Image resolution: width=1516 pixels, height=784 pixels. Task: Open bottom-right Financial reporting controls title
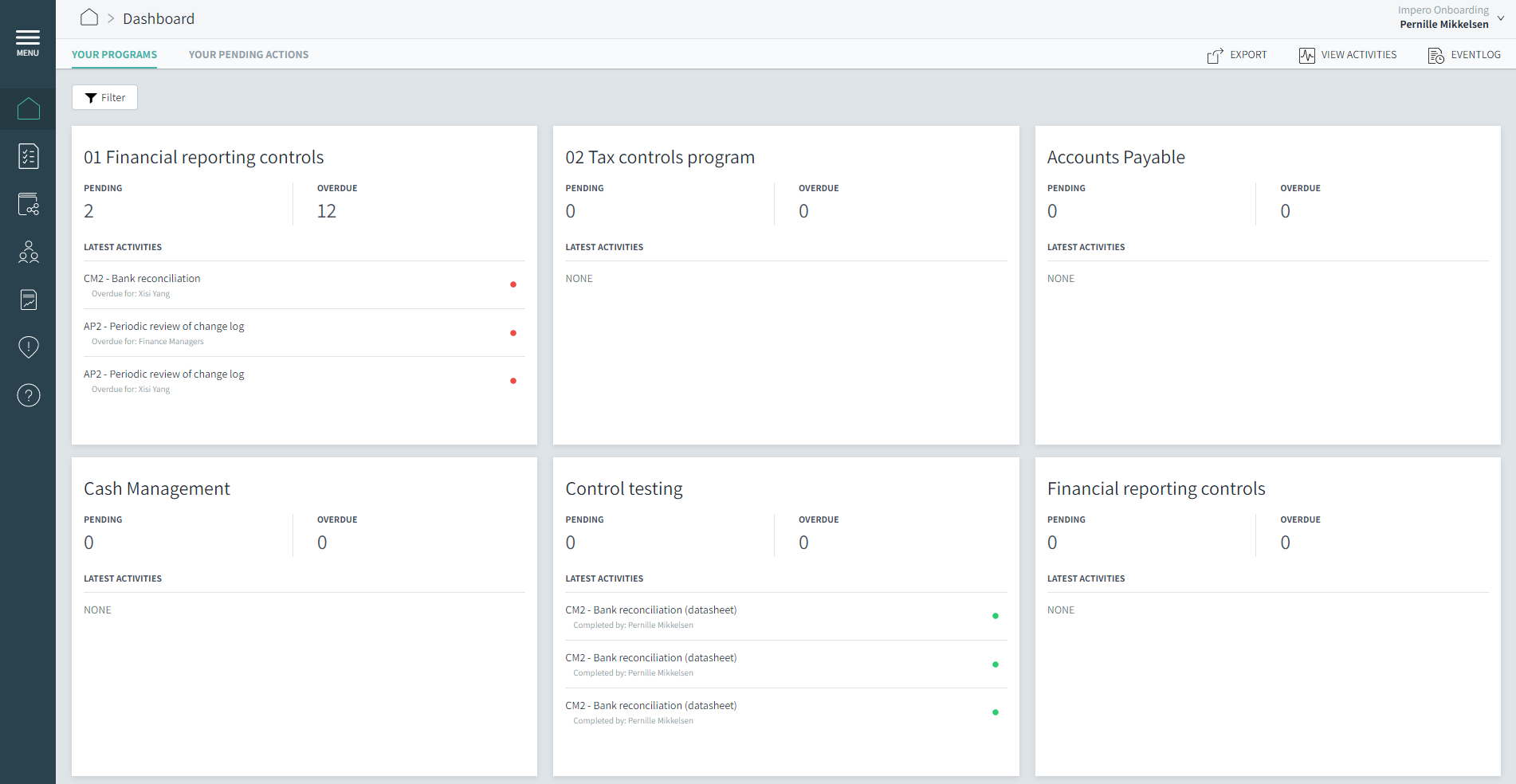[x=1157, y=488]
